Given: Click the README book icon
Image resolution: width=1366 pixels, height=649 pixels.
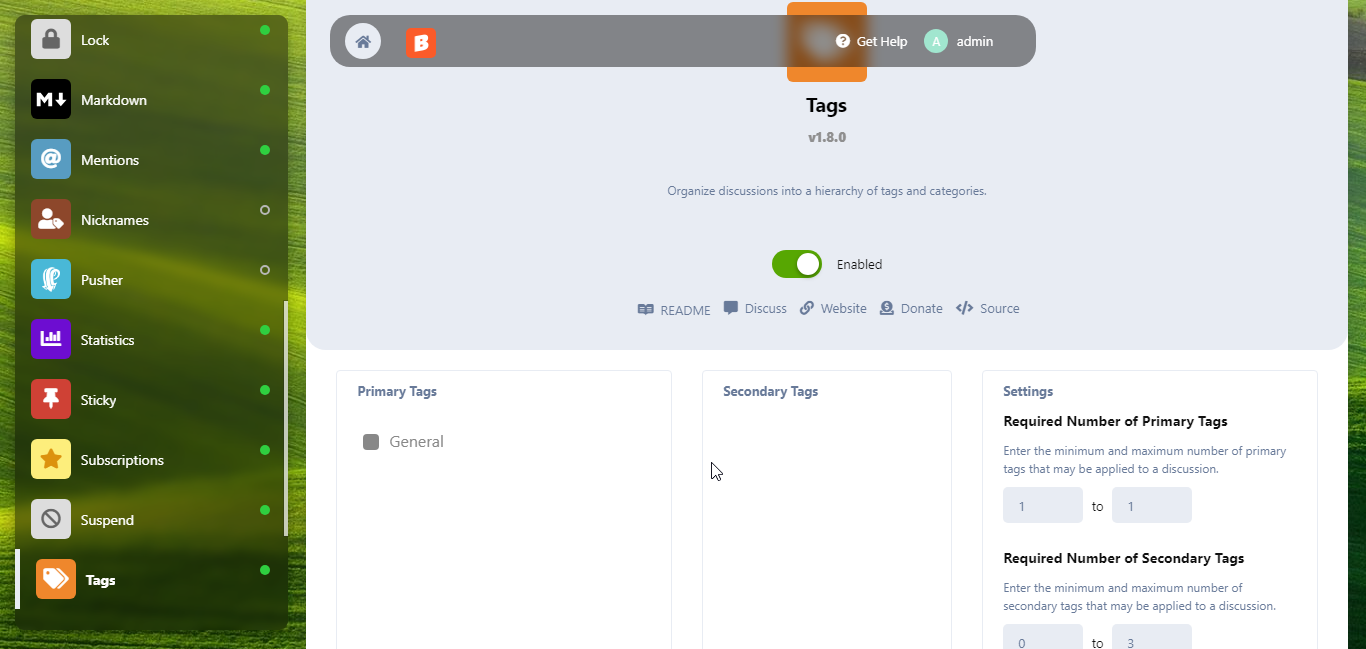Looking at the screenshot, I should tap(646, 310).
